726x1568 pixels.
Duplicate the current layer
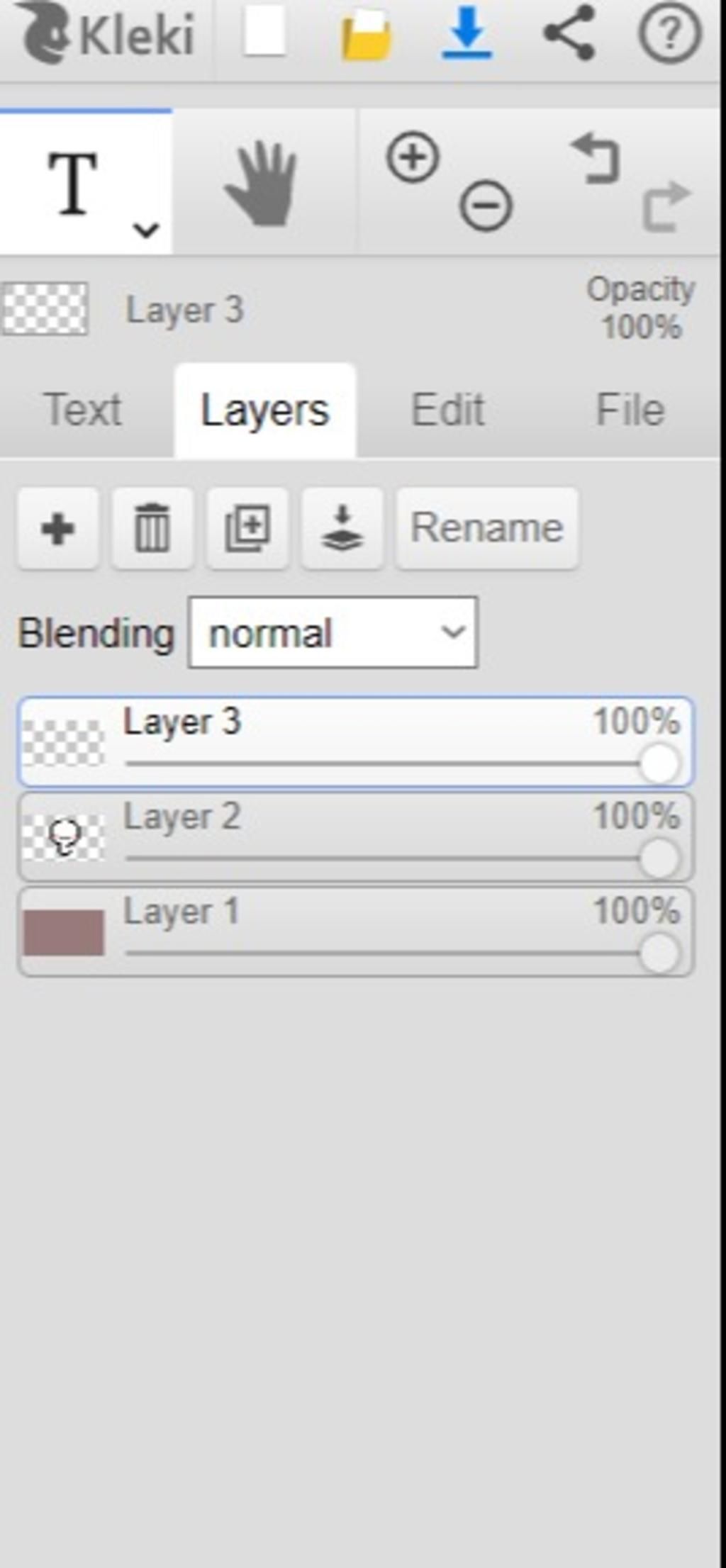point(247,528)
